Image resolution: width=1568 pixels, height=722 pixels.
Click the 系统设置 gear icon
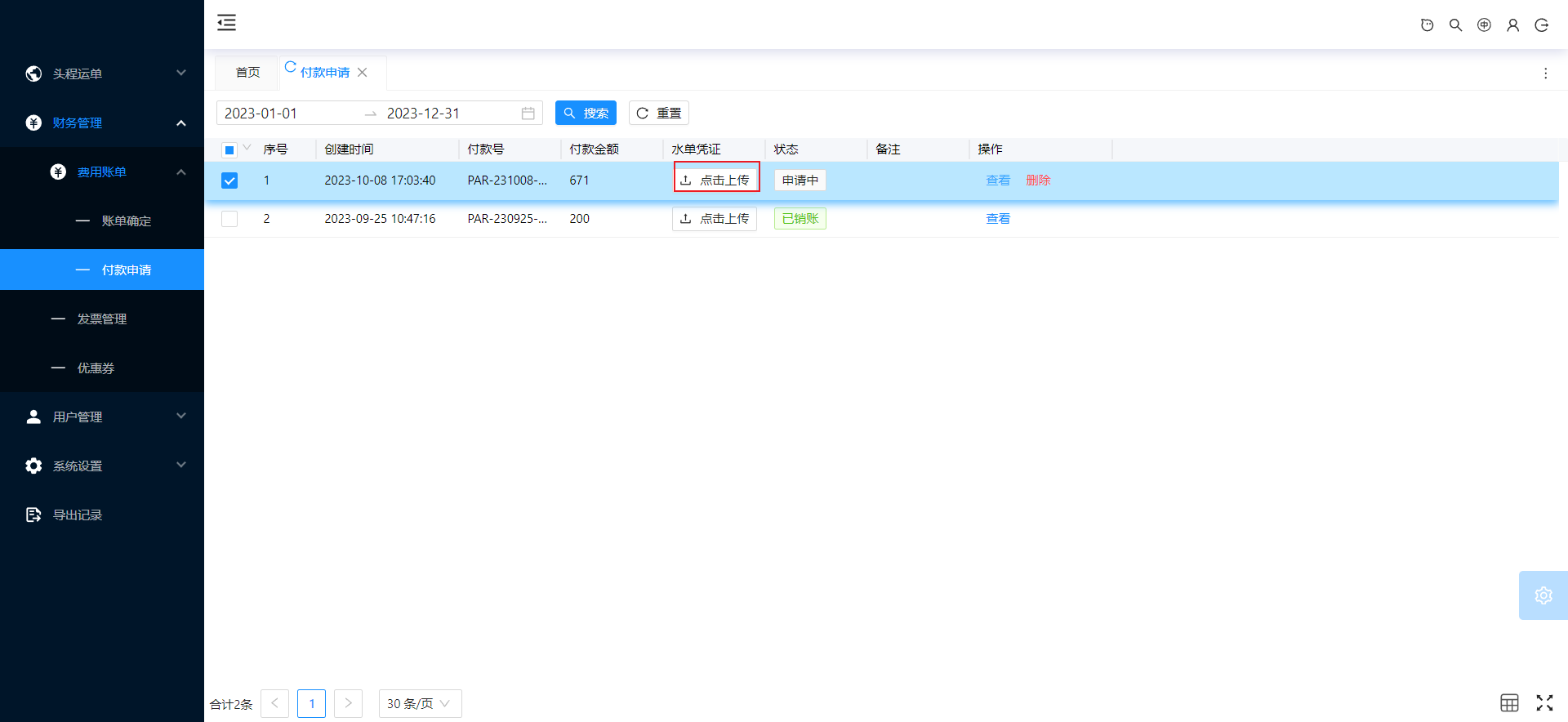click(33, 466)
